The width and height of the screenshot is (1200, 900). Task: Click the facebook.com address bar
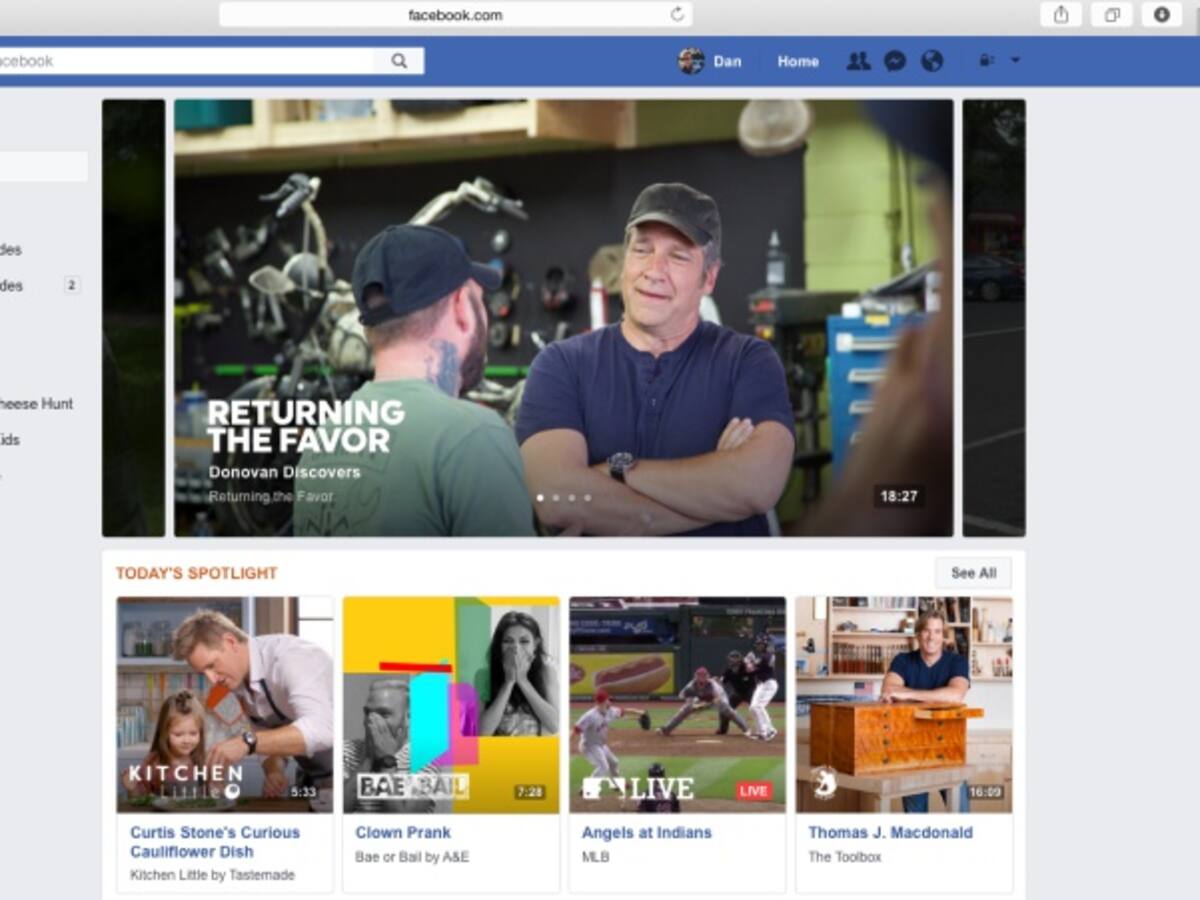455,14
